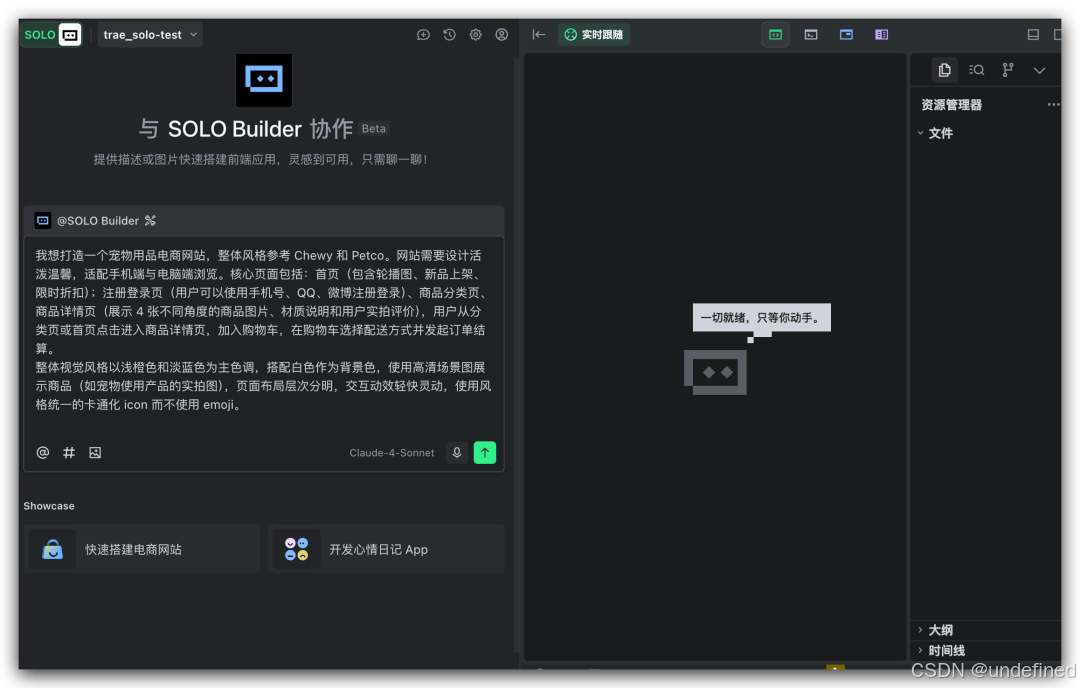Open the search icon in the resource panel
The height and width of the screenshot is (688, 1080).
click(976, 70)
